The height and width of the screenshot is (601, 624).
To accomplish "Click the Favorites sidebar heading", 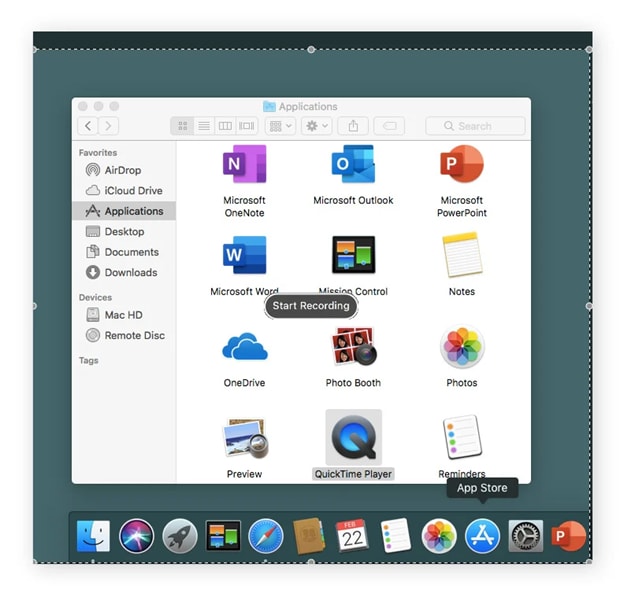I will click(x=98, y=152).
